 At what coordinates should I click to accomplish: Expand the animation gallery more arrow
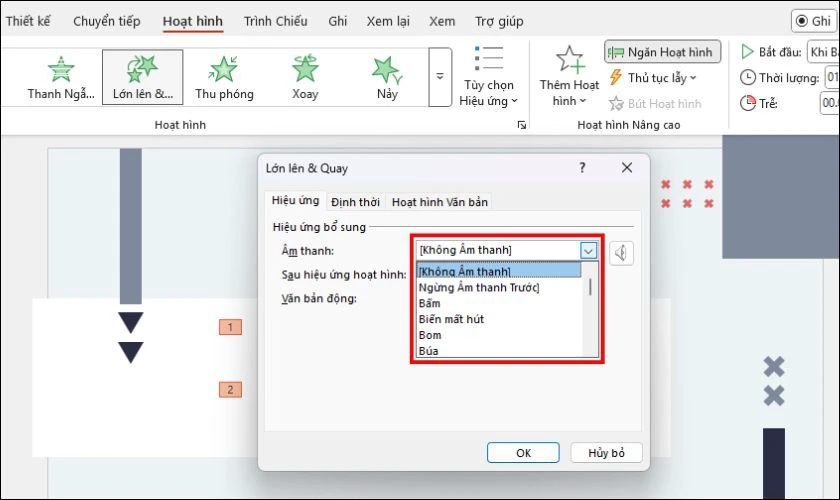pos(440,77)
